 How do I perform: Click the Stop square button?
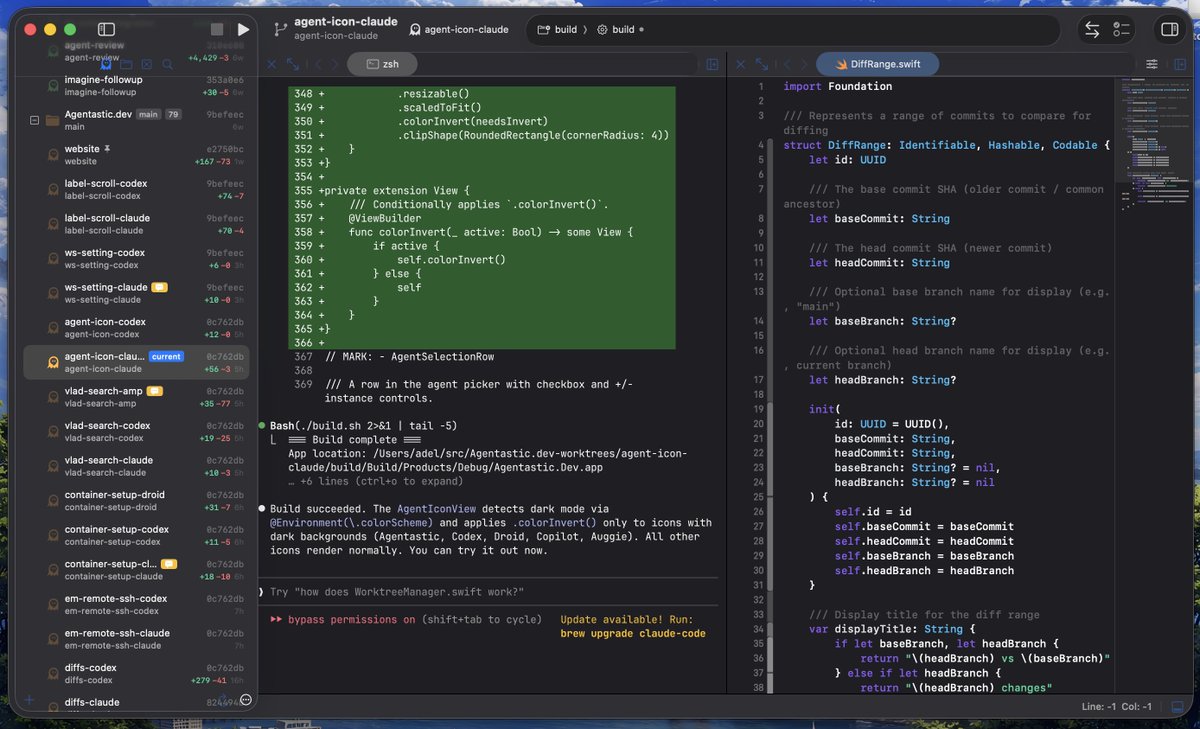217,30
